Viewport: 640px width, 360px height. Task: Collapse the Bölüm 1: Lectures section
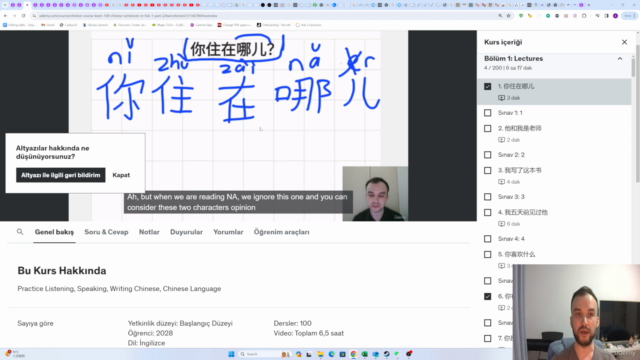tap(620, 59)
